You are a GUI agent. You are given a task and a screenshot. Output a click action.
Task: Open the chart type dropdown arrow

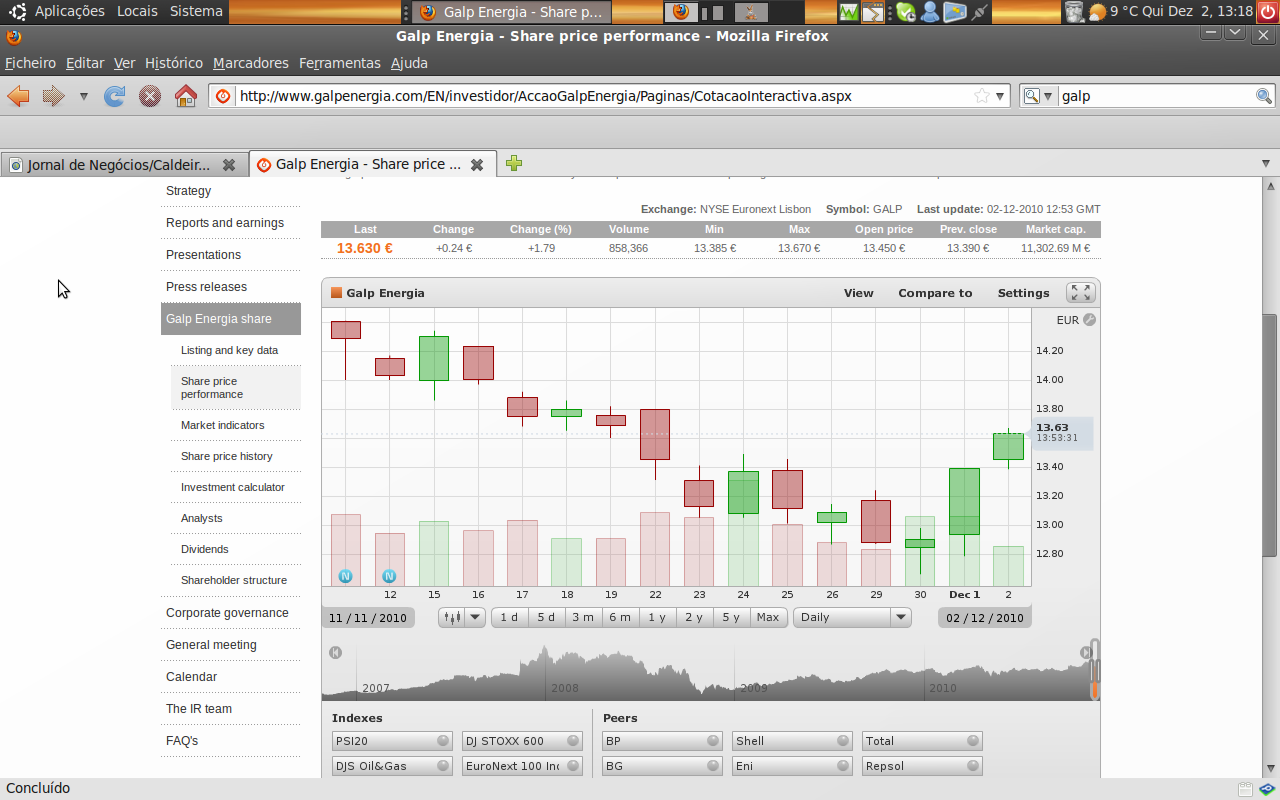coord(475,617)
